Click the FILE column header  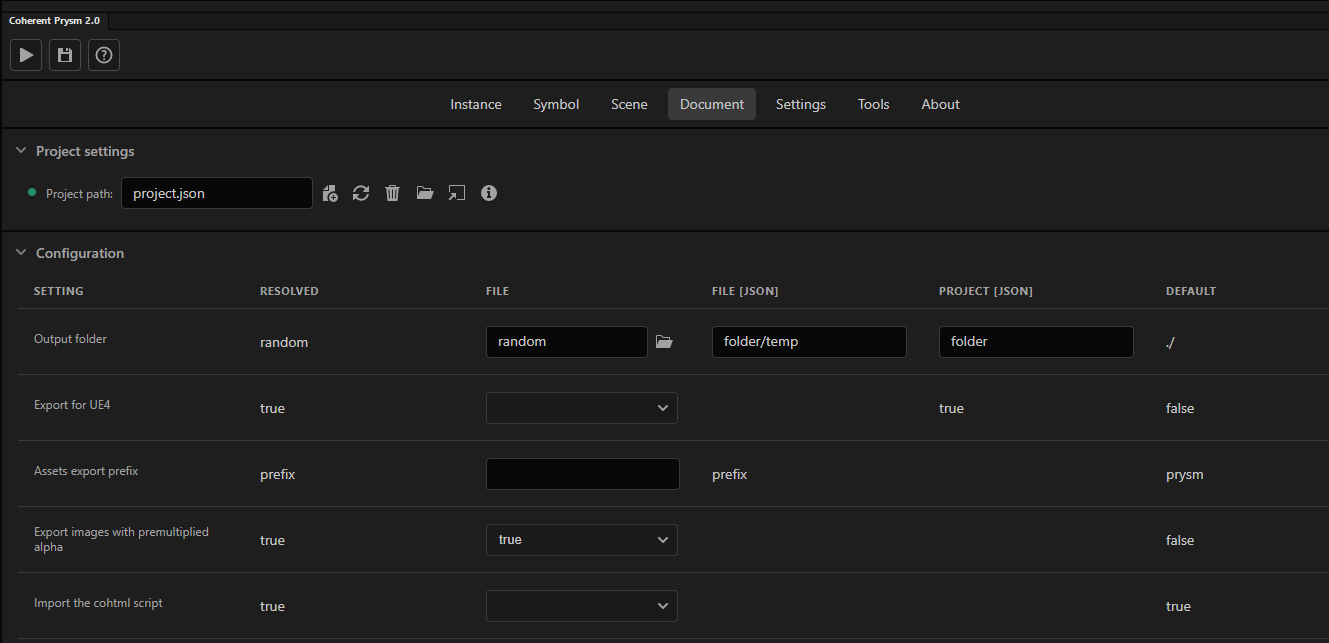[x=497, y=291]
